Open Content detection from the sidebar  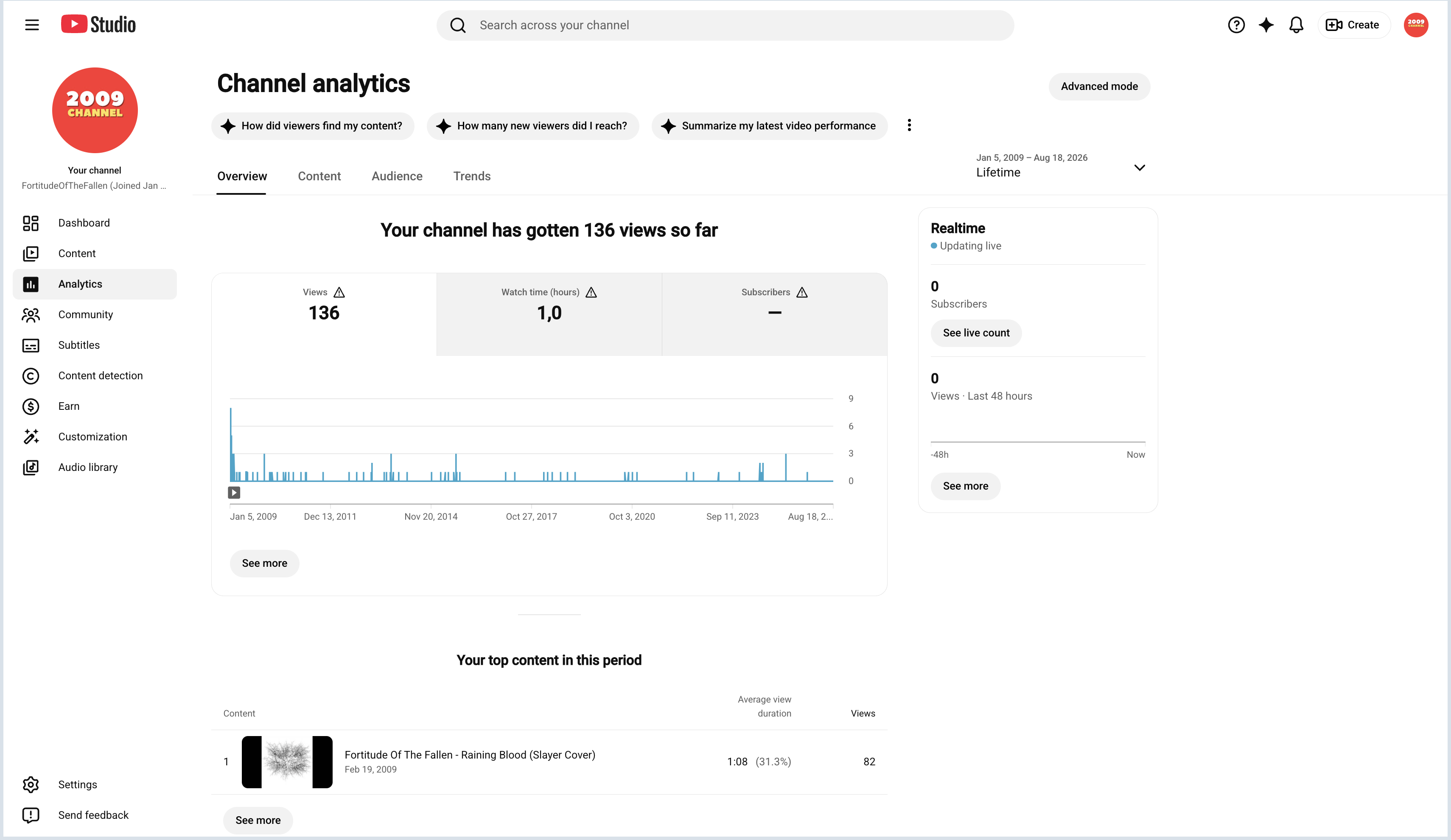coord(95,375)
